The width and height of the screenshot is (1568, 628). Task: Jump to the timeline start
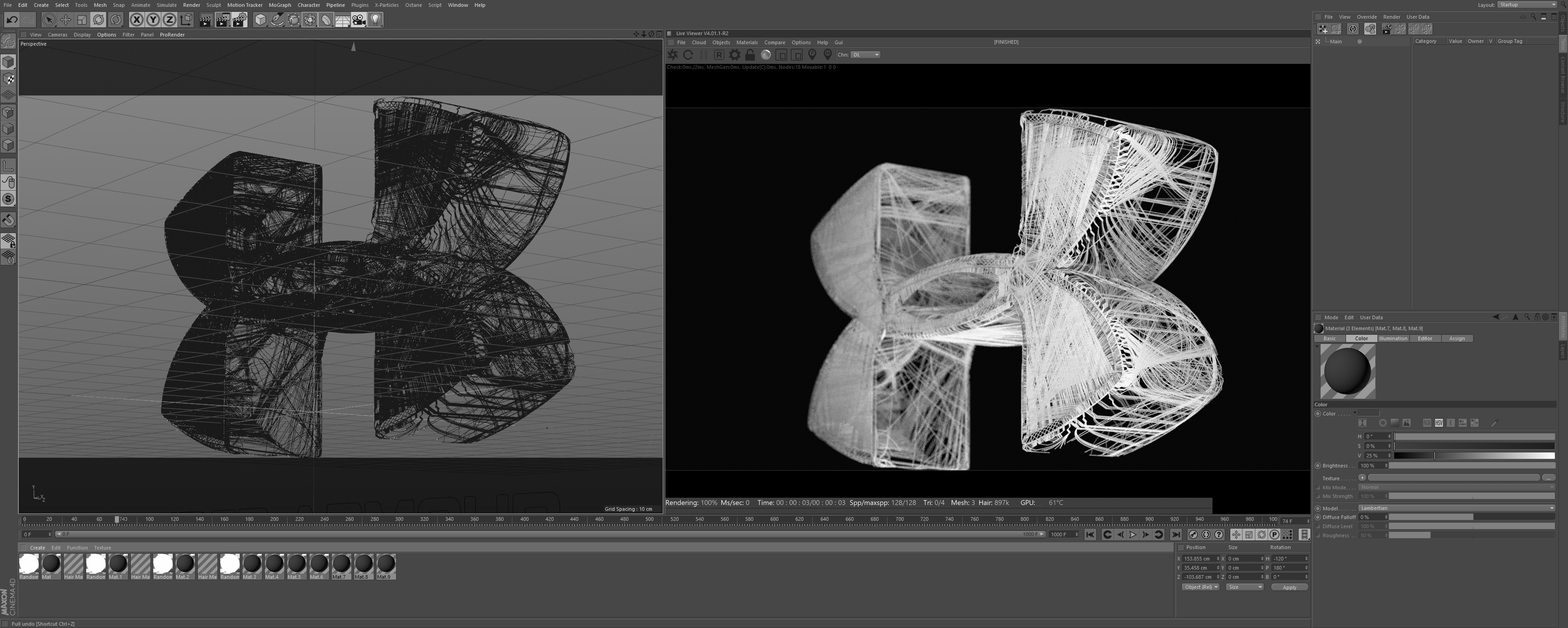1090,535
